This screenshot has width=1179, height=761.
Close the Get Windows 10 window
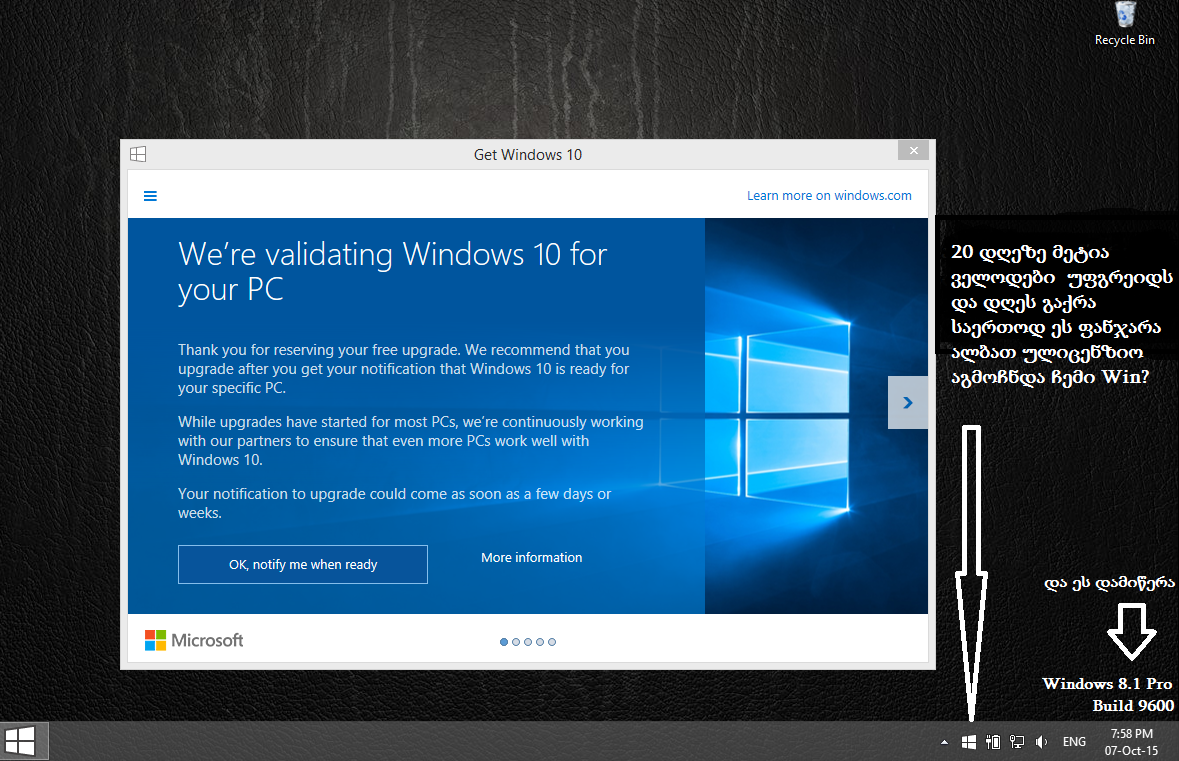tap(914, 150)
